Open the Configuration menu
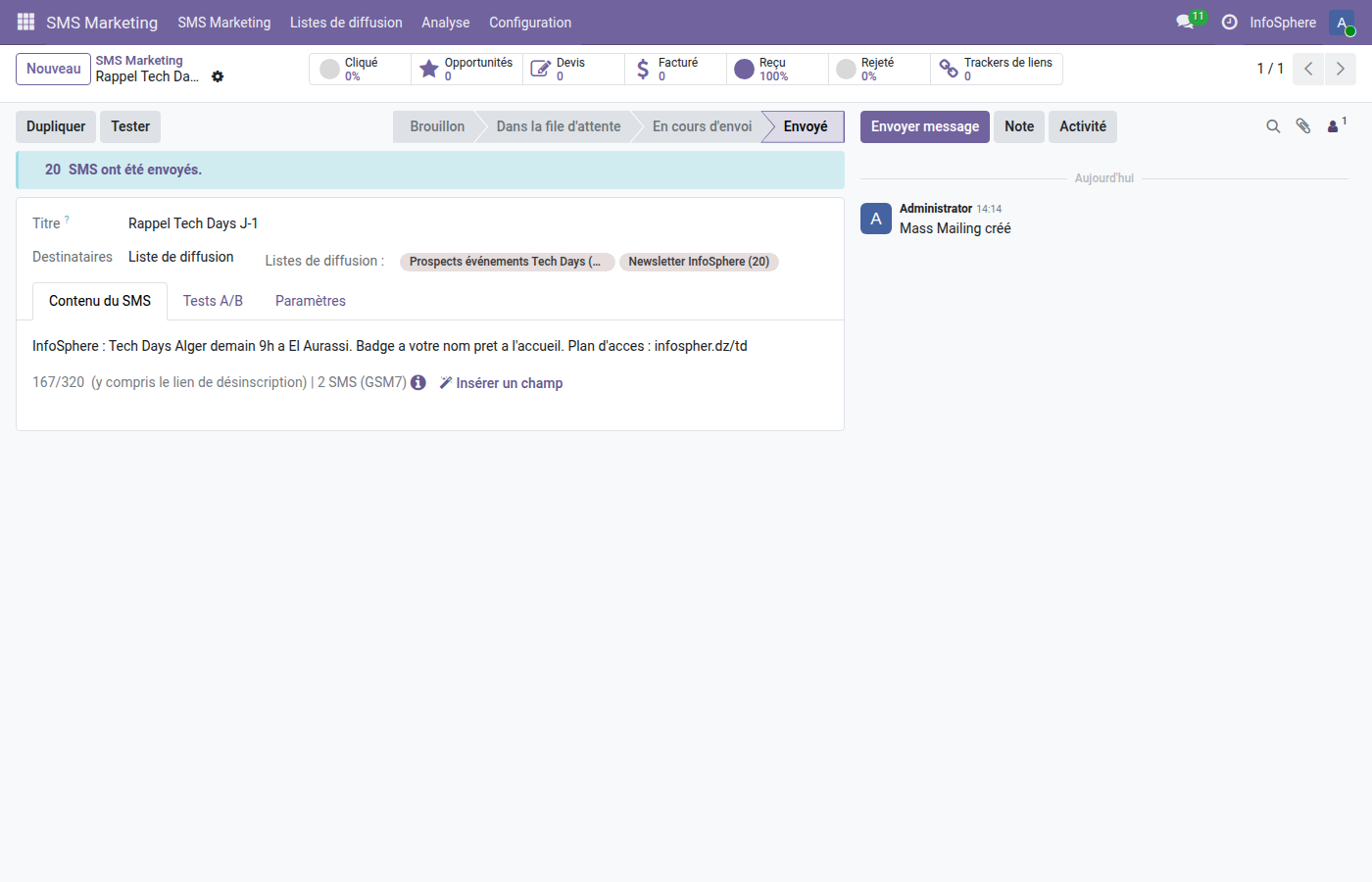This screenshot has height=882, width=1372. tap(529, 23)
